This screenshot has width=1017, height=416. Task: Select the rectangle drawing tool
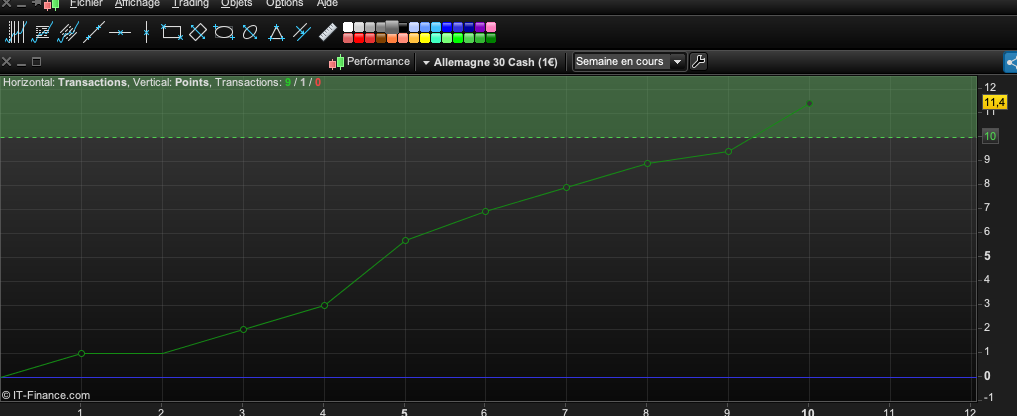[172, 31]
